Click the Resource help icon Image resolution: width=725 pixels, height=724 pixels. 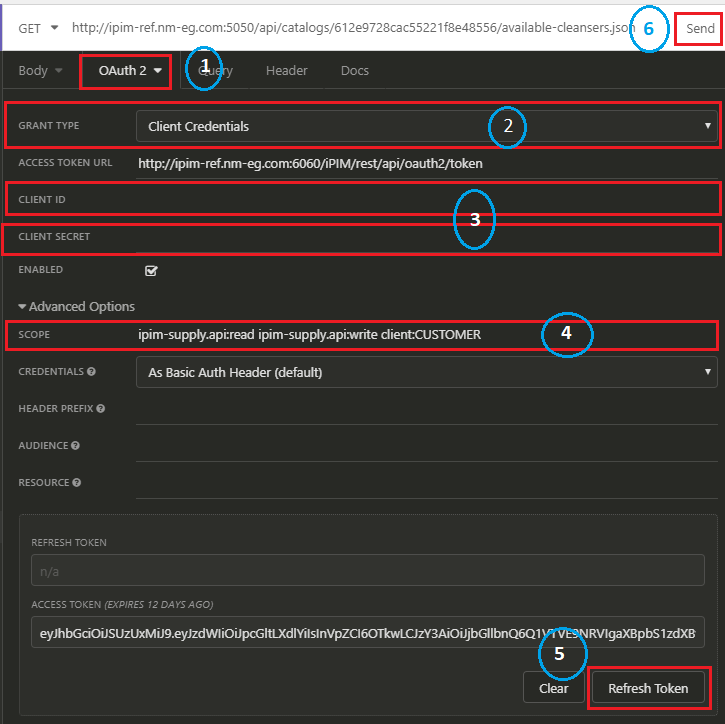[x=77, y=483]
